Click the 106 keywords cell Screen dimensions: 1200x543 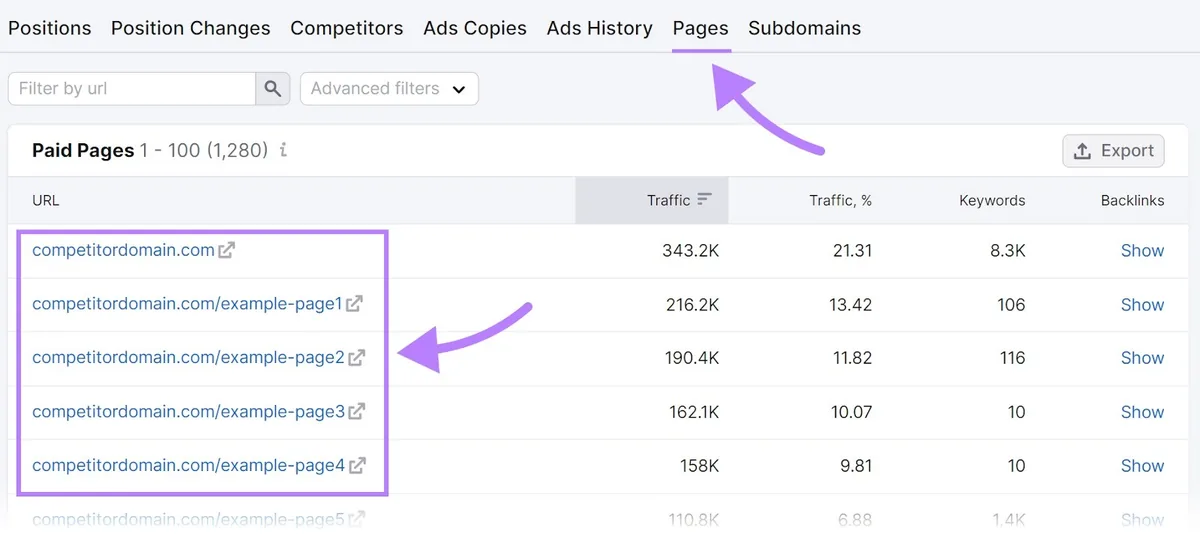[1011, 304]
